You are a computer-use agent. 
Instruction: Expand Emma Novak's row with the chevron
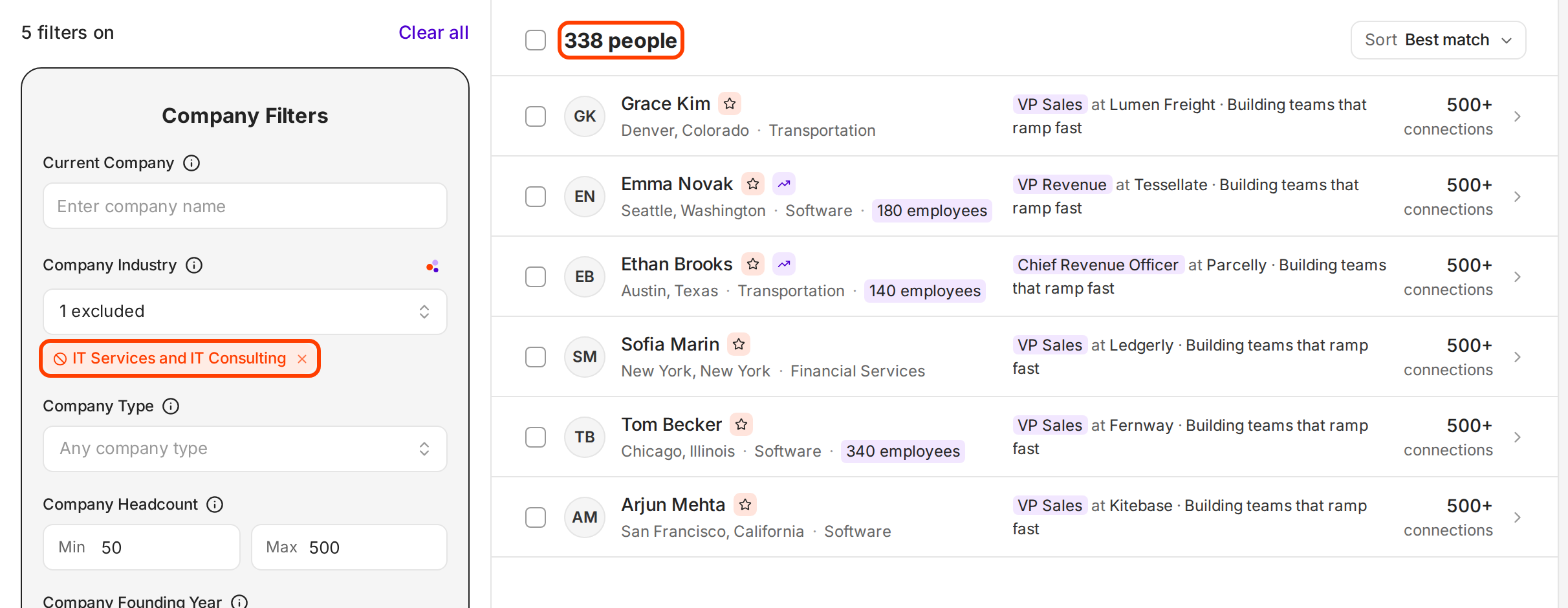click(x=1518, y=197)
